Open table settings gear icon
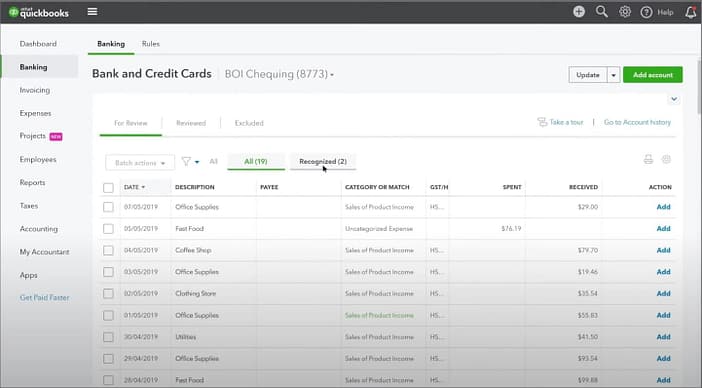702x388 pixels. (x=666, y=159)
